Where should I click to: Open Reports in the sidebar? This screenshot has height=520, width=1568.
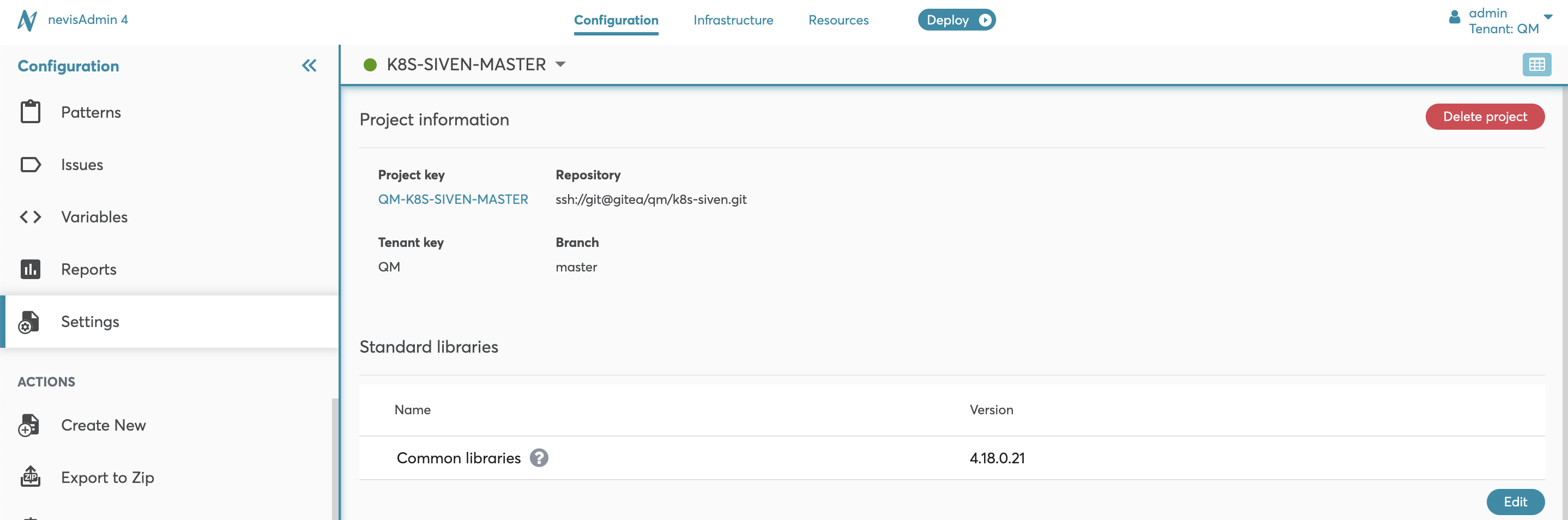pyautogui.click(x=170, y=270)
